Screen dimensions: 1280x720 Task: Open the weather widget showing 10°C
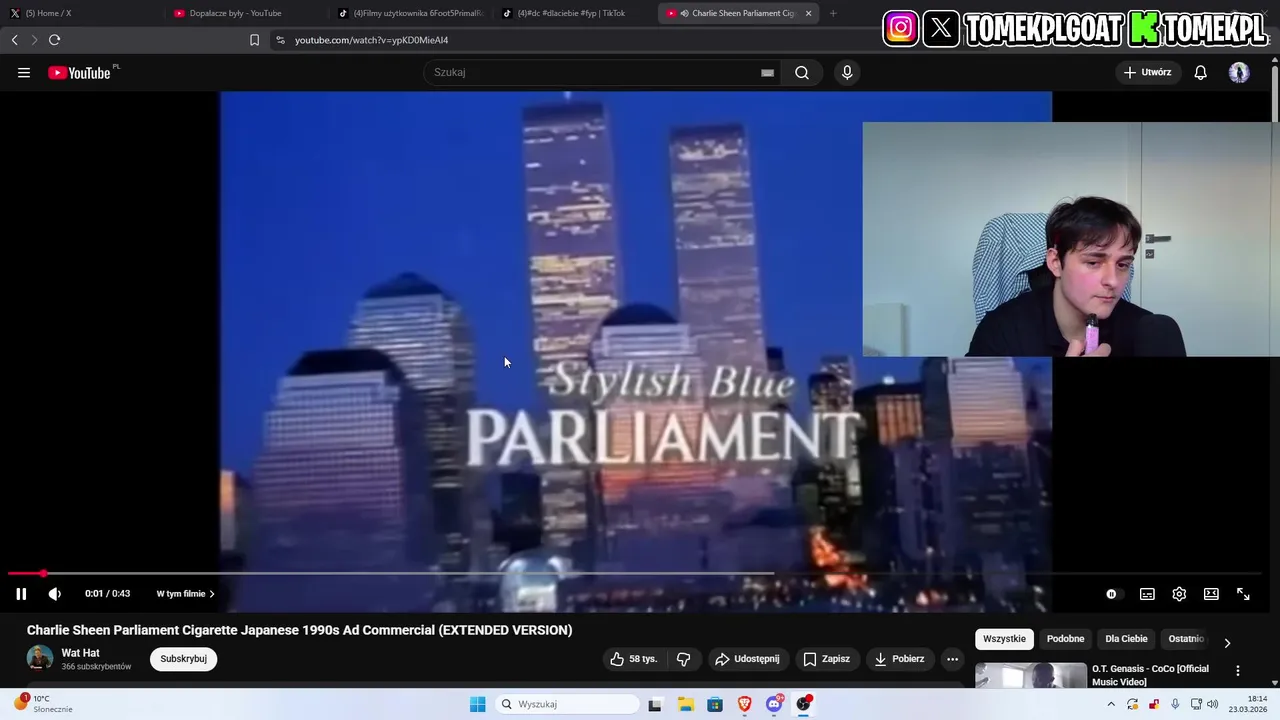point(42,704)
